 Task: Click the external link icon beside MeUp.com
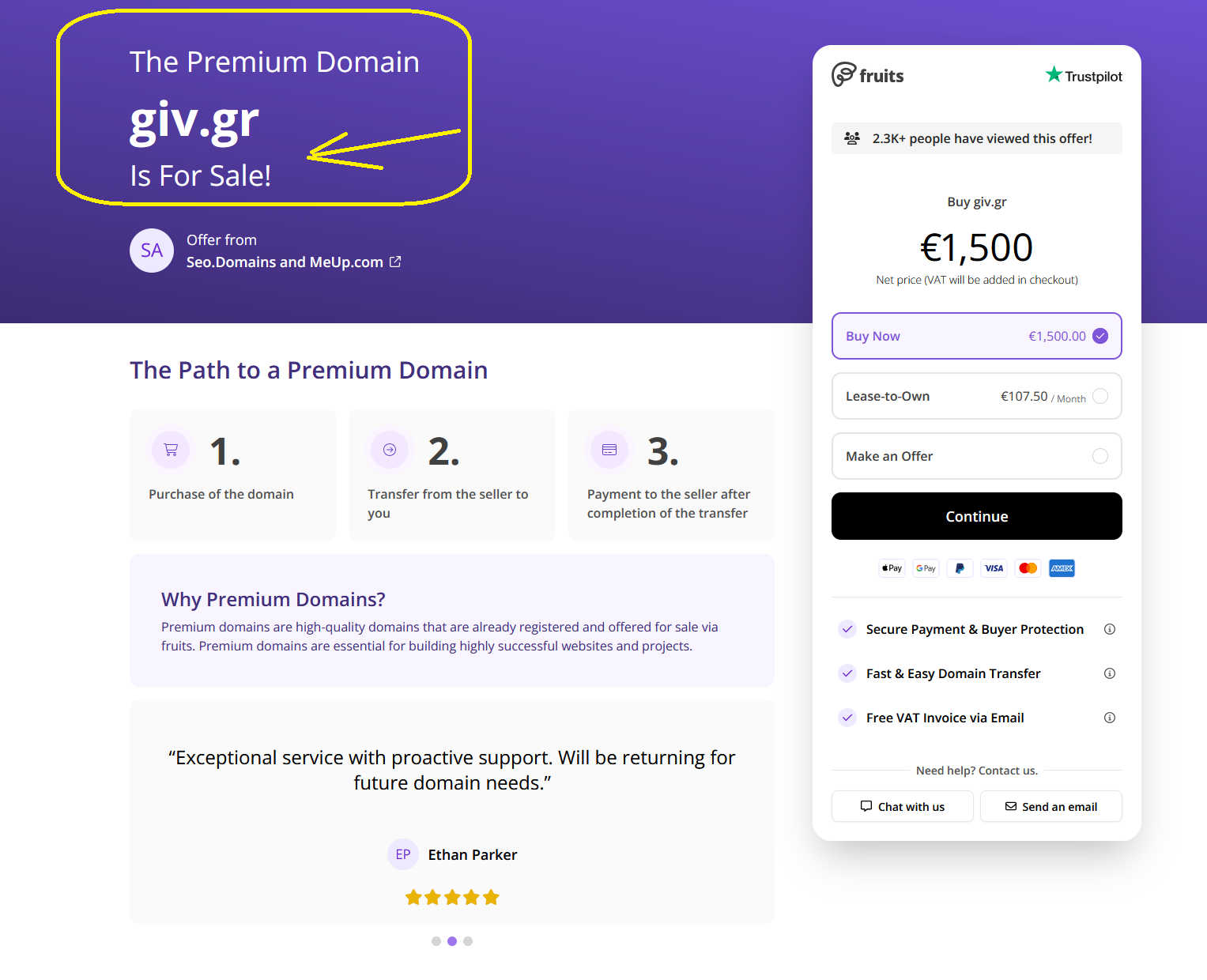pos(395,262)
